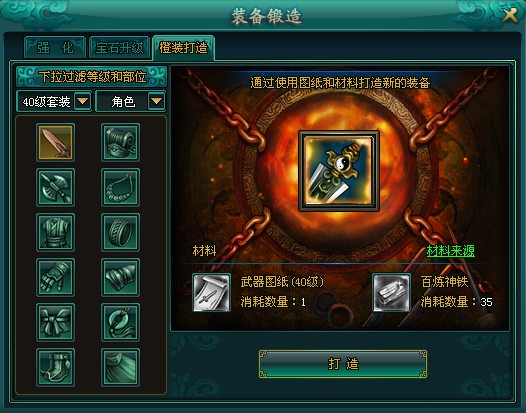This screenshot has width=526, height=413.
Task: Select the boots slot icon
Action: click(x=55, y=367)
